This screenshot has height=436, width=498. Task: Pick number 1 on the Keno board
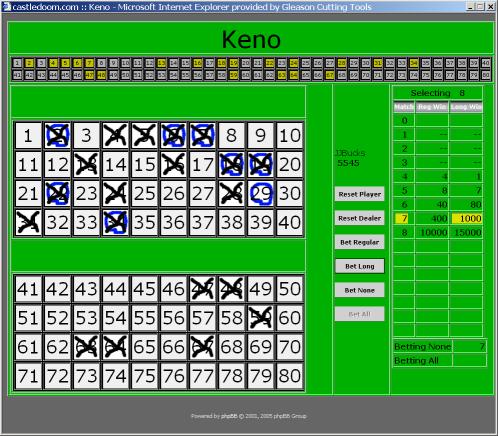[28, 136]
